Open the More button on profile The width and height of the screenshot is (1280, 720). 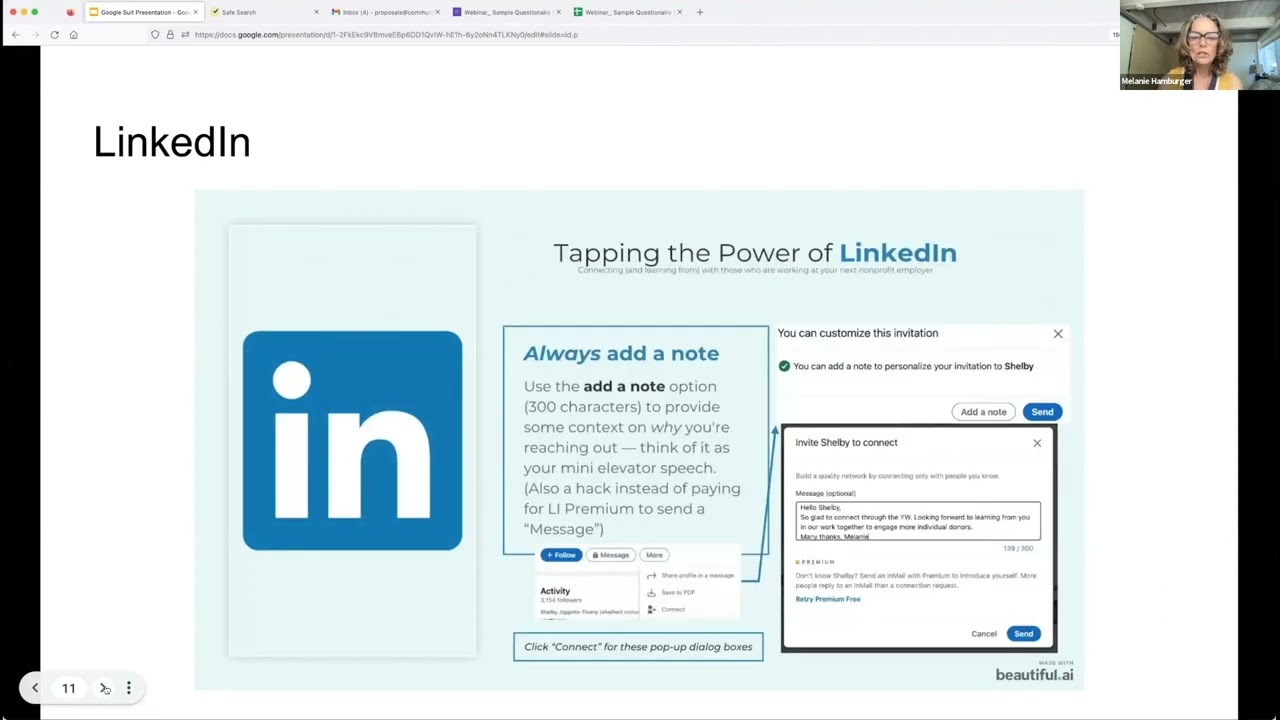(654, 555)
